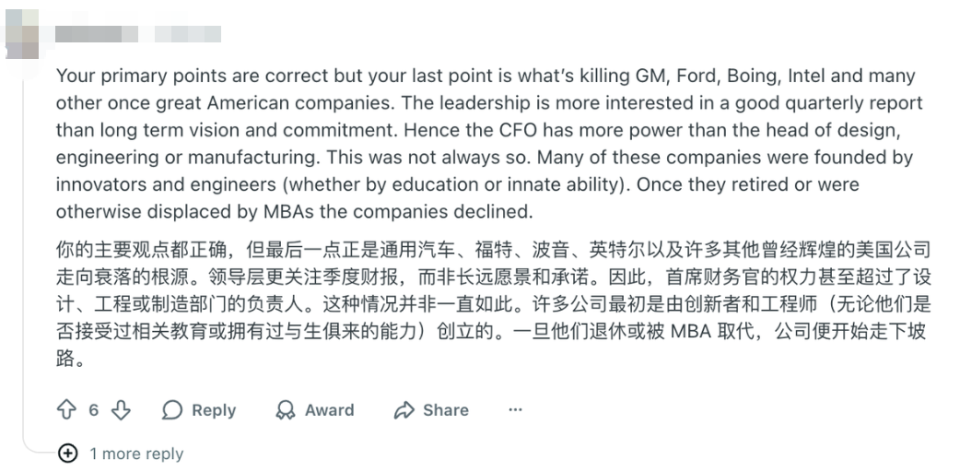Open the three-dot more options menu
Viewport: 960px width, 472px height.
click(515, 410)
